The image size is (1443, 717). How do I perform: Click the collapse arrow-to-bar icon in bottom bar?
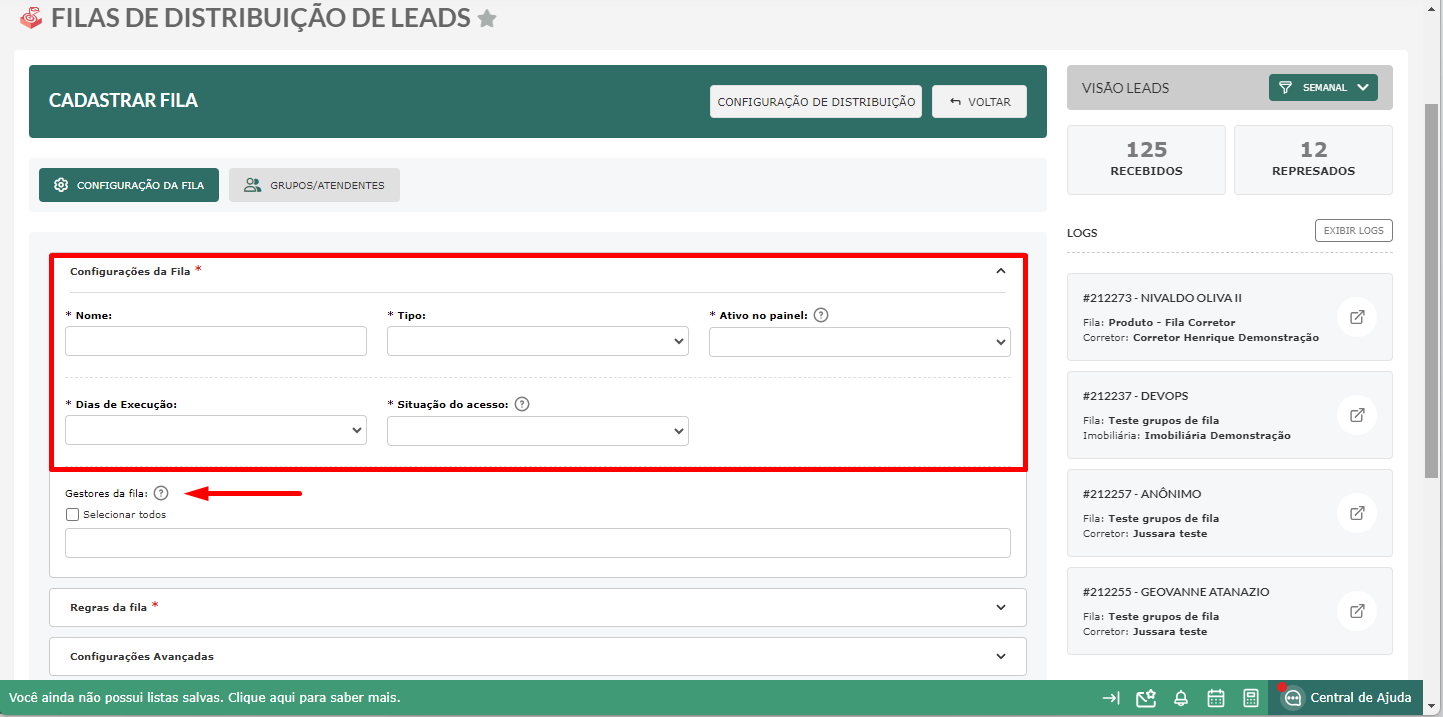pos(1111,698)
